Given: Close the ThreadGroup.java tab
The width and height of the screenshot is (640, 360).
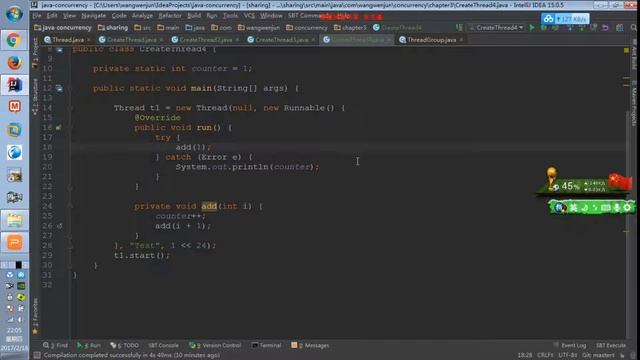Looking at the screenshot, I should pos(461,40).
